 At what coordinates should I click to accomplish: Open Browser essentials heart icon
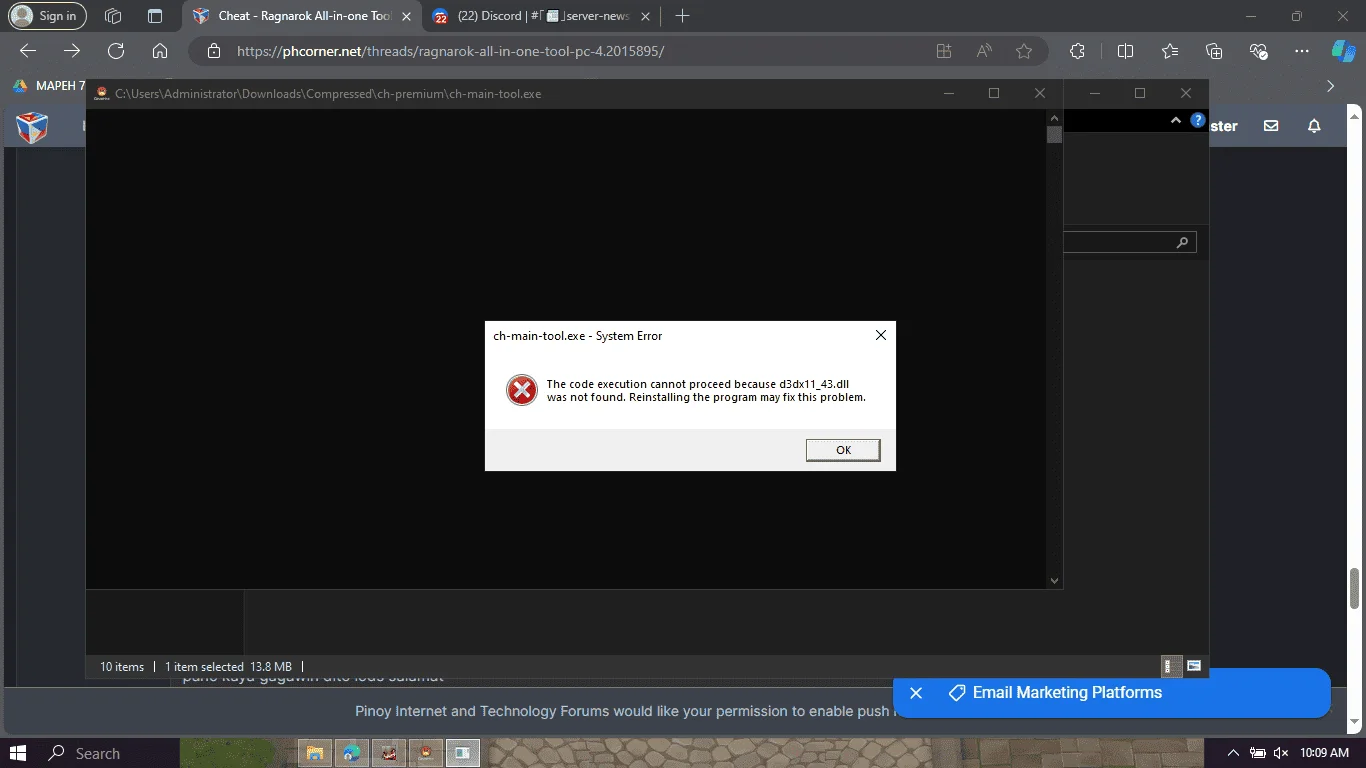coord(1259,51)
